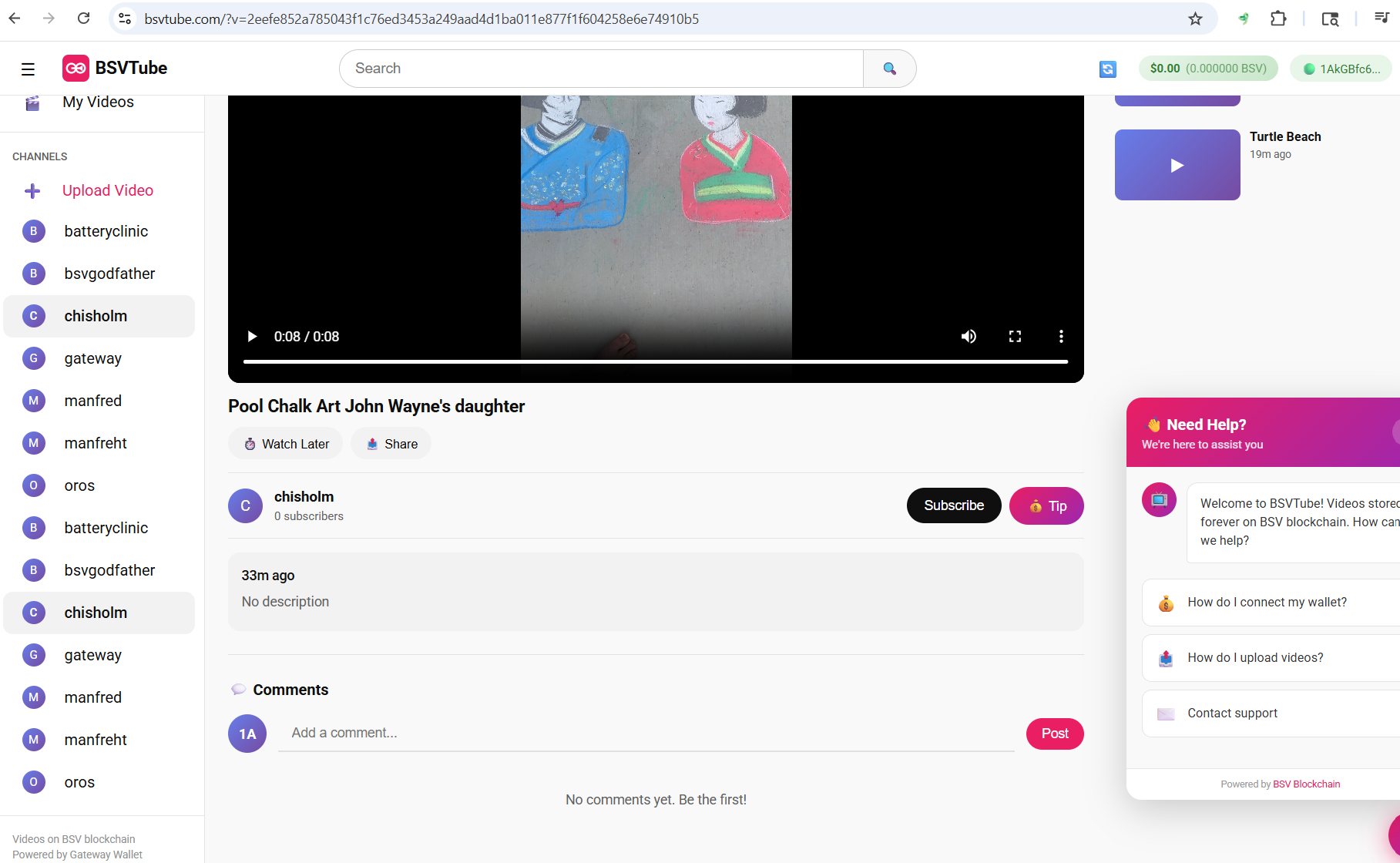Click the browser back arrow
The height and width of the screenshot is (863, 1400).
15,18
